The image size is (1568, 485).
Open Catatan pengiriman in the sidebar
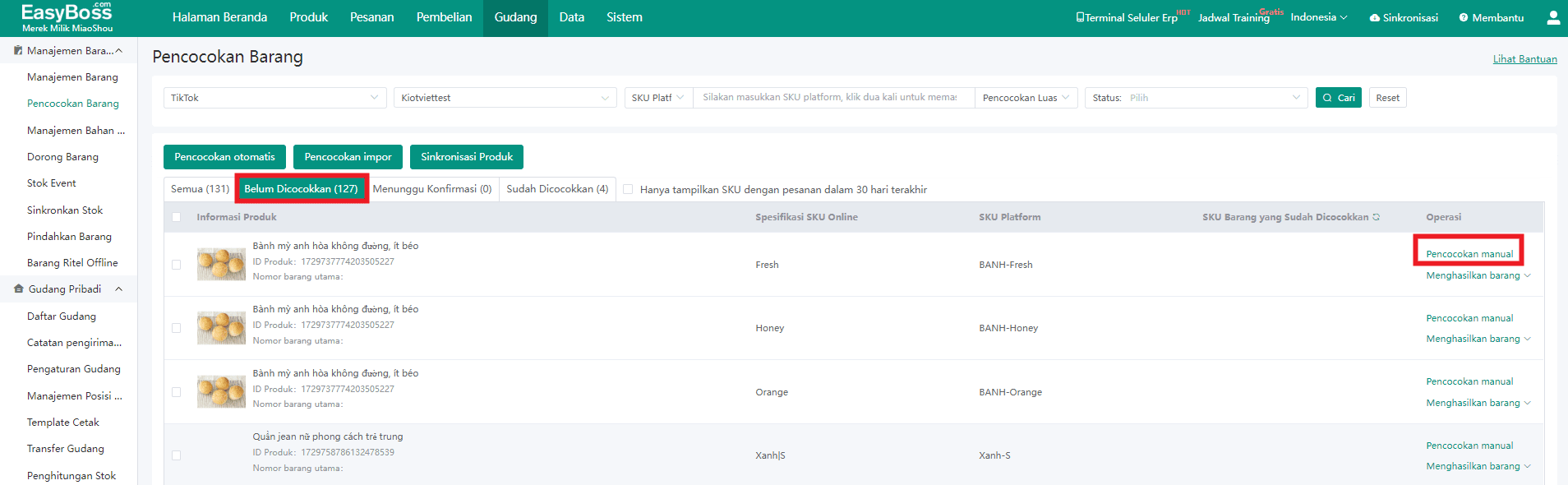74,343
